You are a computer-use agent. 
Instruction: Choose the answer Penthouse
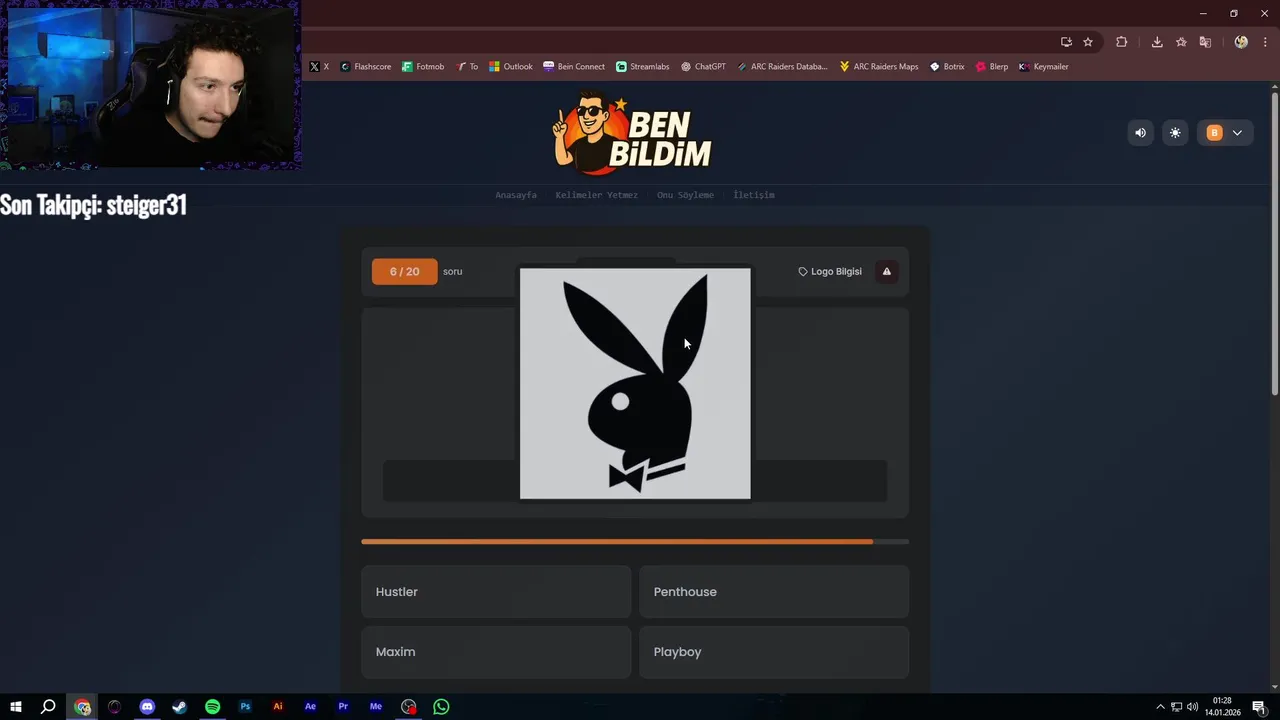pos(774,592)
